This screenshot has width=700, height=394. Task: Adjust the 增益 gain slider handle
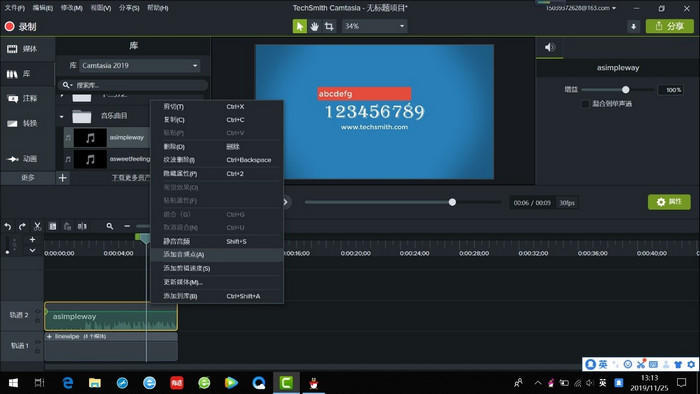coord(625,90)
